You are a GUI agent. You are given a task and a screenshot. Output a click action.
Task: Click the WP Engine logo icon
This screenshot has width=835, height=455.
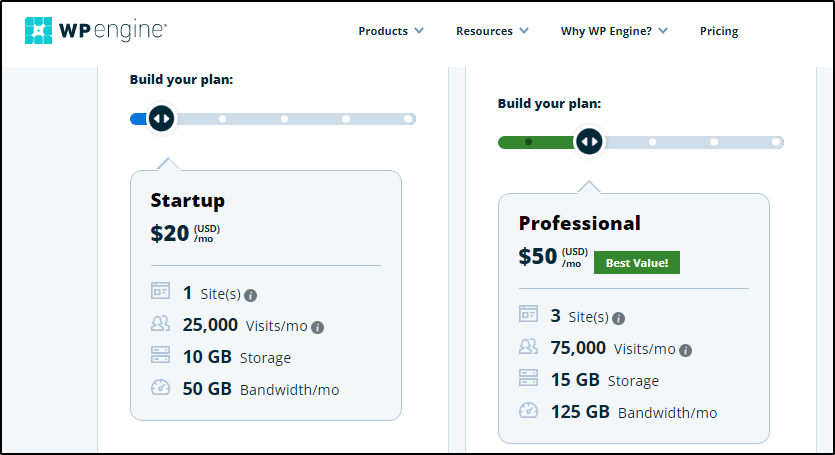click(x=38, y=30)
